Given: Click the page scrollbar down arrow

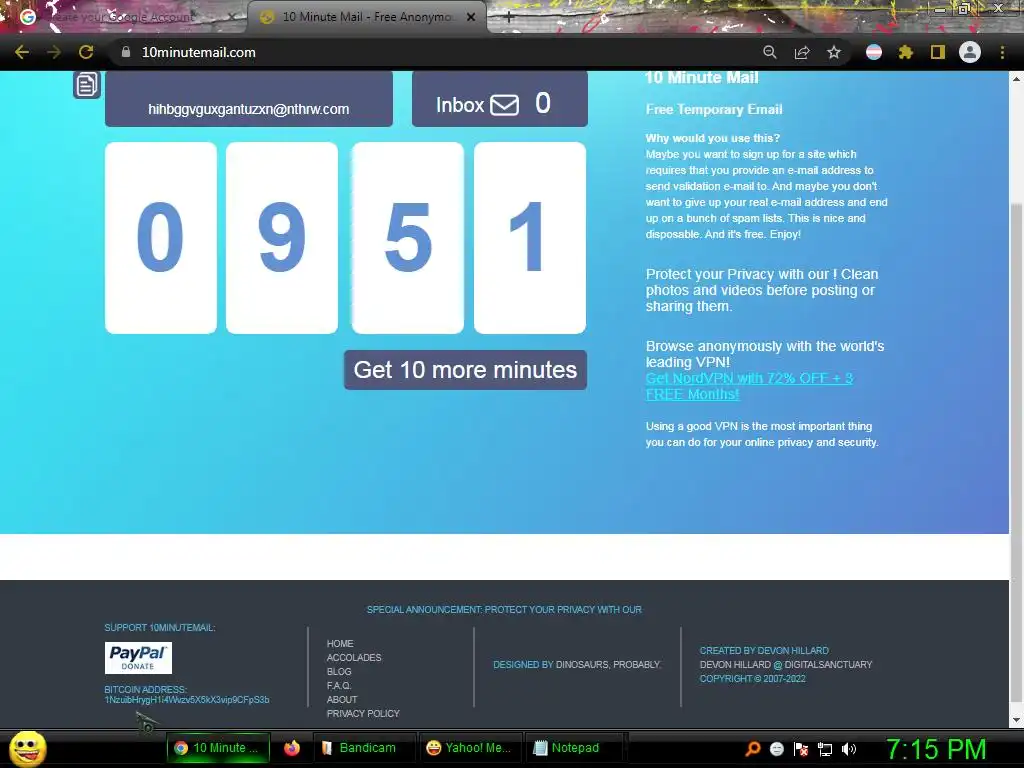Looking at the screenshot, I should click(1016, 720).
